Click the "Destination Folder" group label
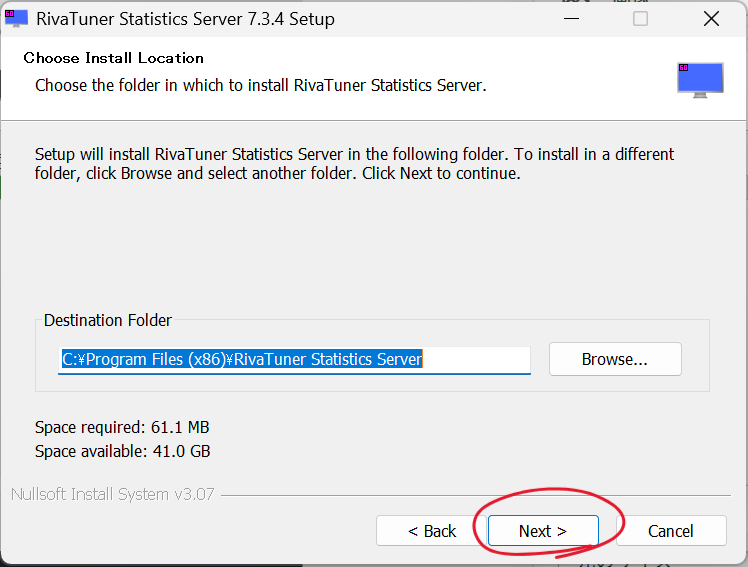The image size is (748, 567). click(108, 321)
